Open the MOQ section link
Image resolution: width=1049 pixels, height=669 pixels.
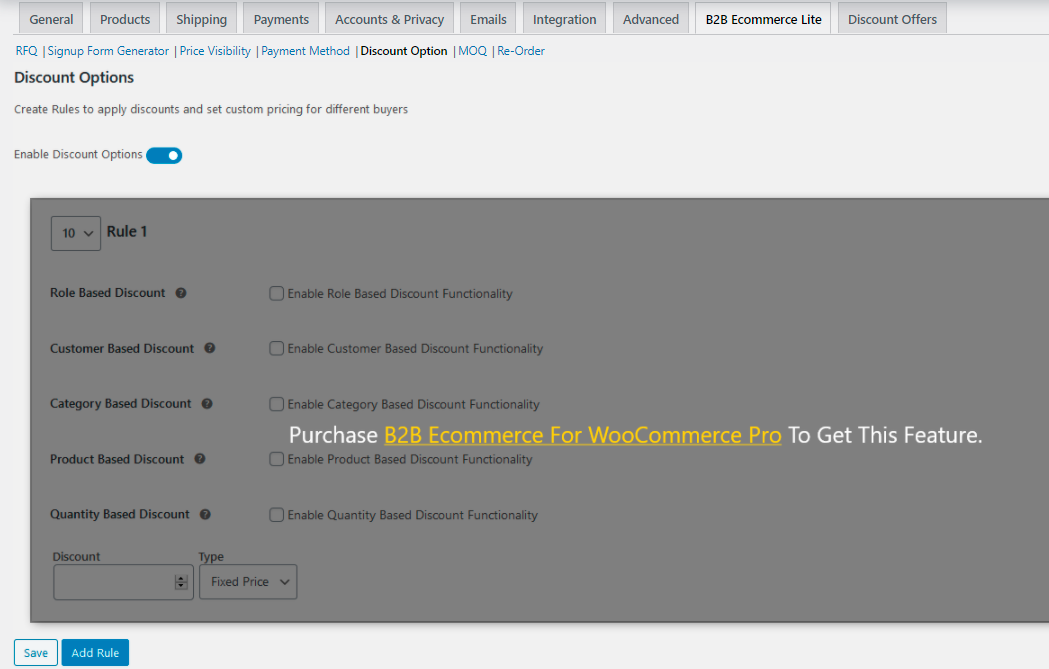[472, 51]
